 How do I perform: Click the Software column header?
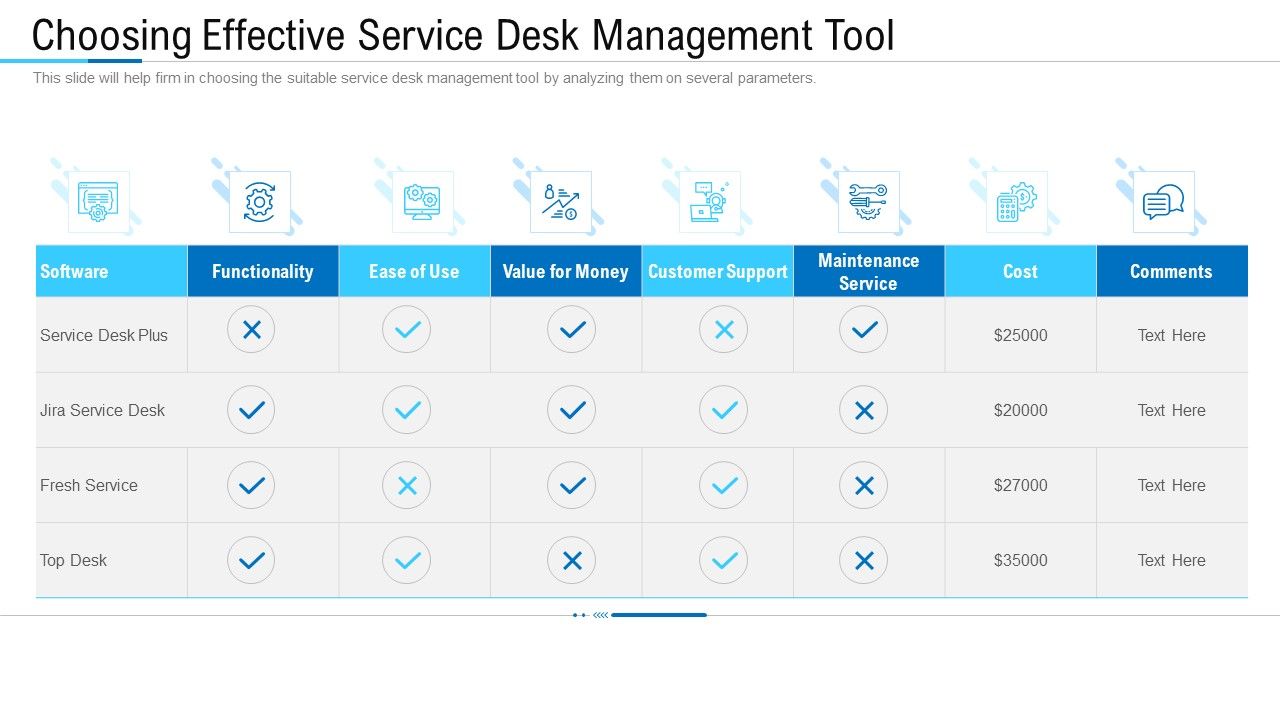coord(111,271)
